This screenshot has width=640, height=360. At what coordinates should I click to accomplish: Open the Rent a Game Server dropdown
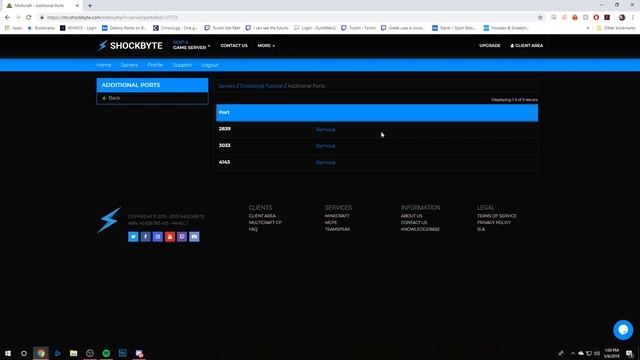tap(191, 45)
